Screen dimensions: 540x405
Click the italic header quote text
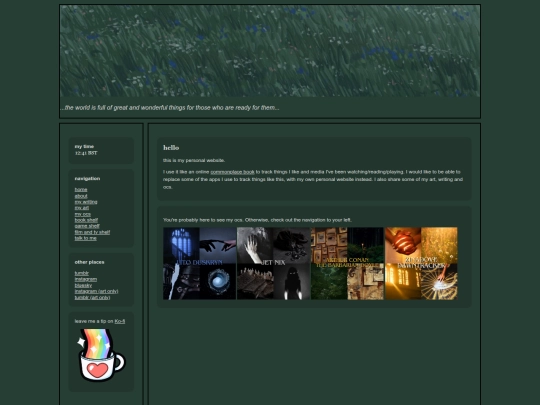170,107
